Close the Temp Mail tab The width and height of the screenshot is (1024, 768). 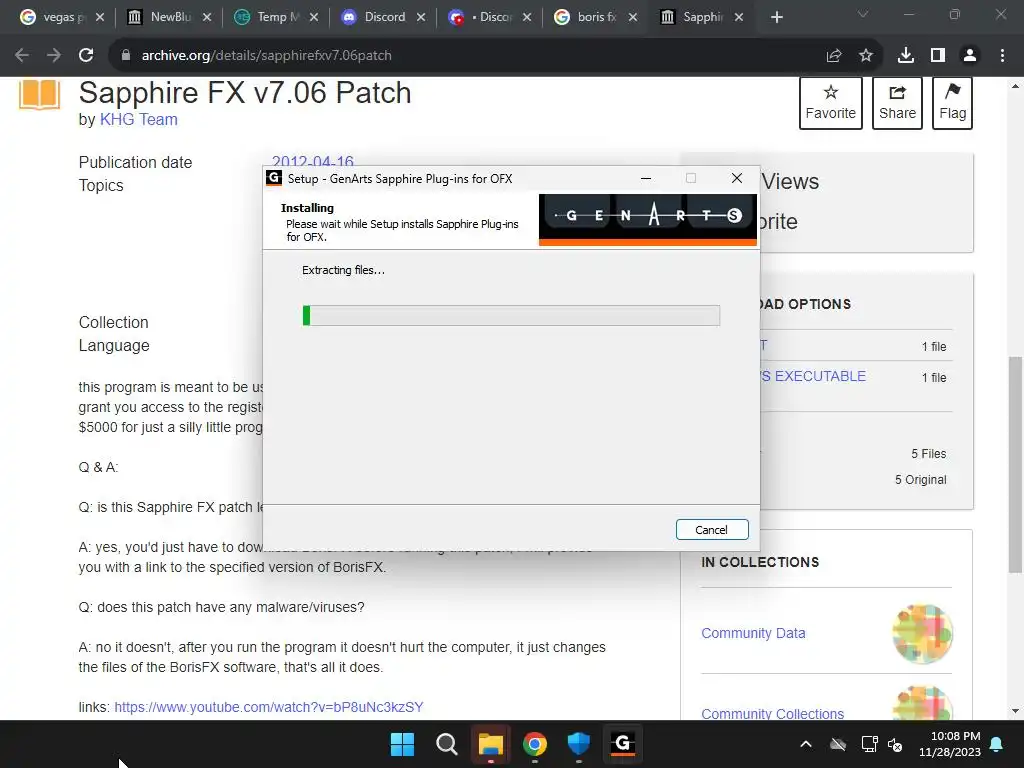[314, 18]
